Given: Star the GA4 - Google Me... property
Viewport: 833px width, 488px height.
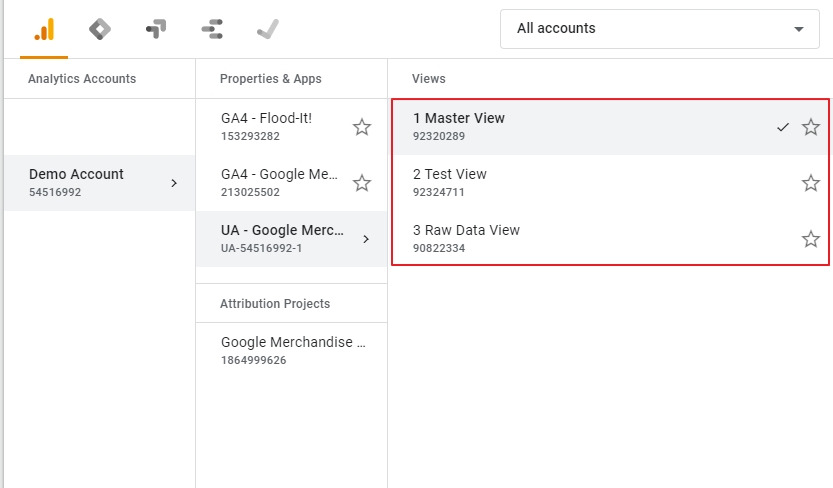Looking at the screenshot, I should (x=362, y=183).
